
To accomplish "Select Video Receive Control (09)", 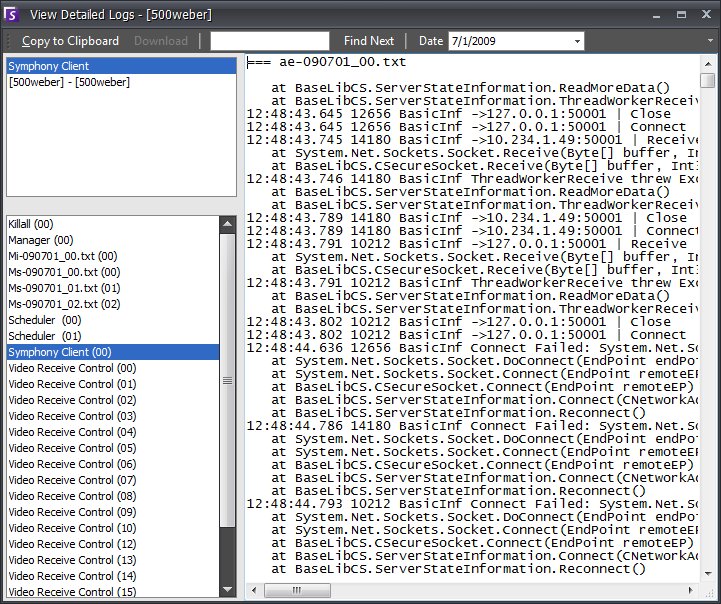I will pyautogui.click(x=113, y=512).
